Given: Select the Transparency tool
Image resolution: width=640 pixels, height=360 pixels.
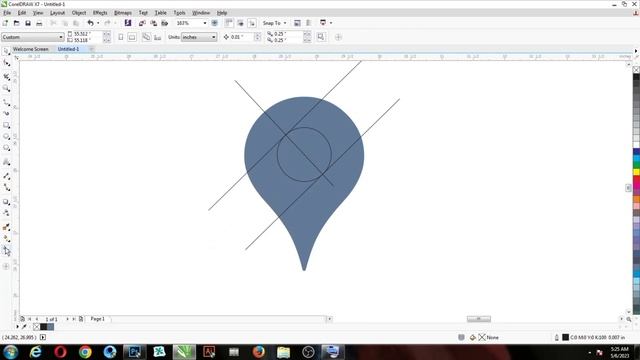Looking at the screenshot, I should tap(6, 213).
